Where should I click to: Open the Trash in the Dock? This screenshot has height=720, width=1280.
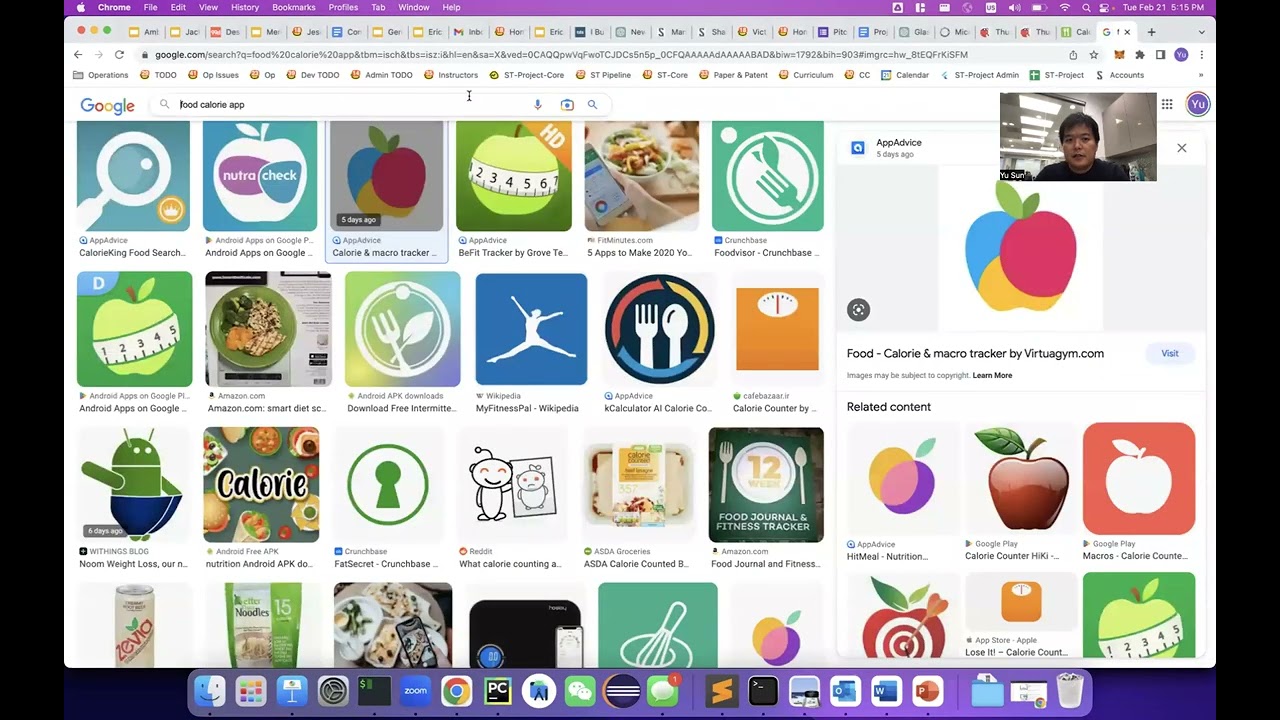pyautogui.click(x=1069, y=691)
